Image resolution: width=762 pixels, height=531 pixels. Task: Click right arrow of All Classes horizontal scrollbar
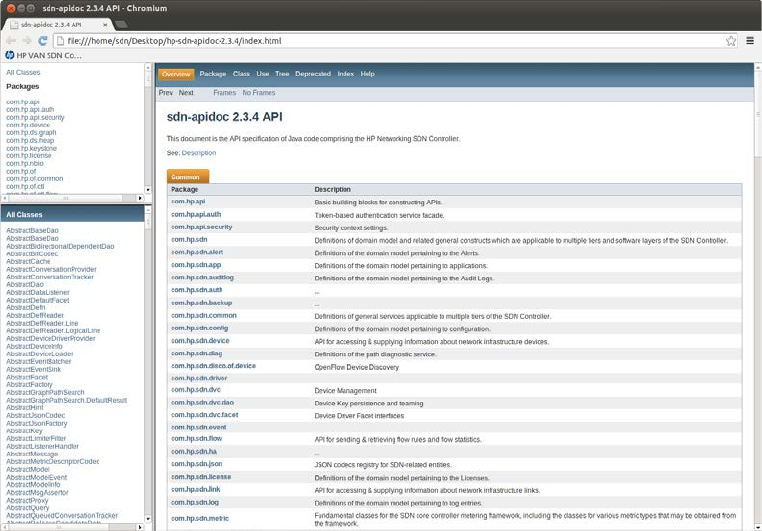140,527
